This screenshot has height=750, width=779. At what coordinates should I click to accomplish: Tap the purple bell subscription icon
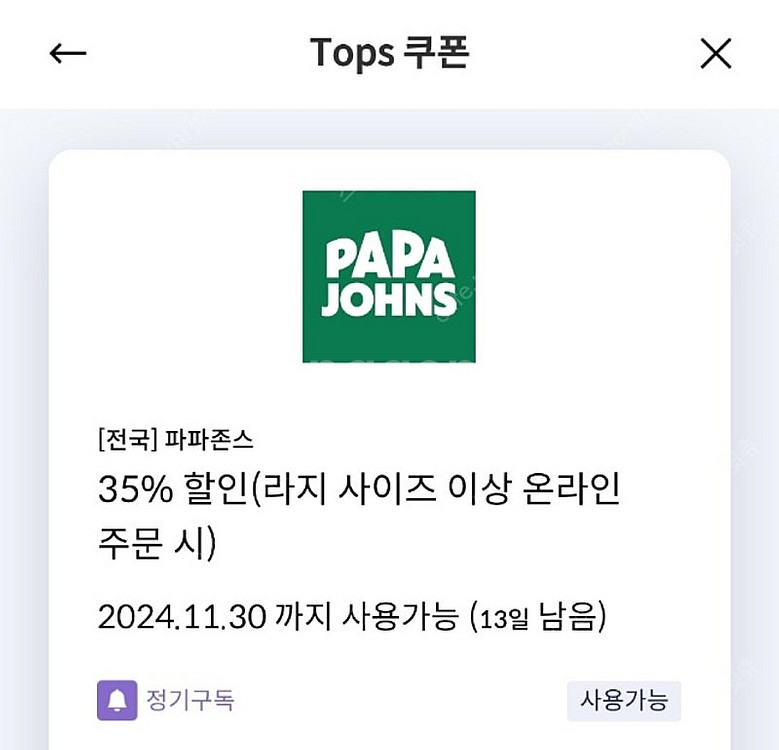[x=117, y=700]
